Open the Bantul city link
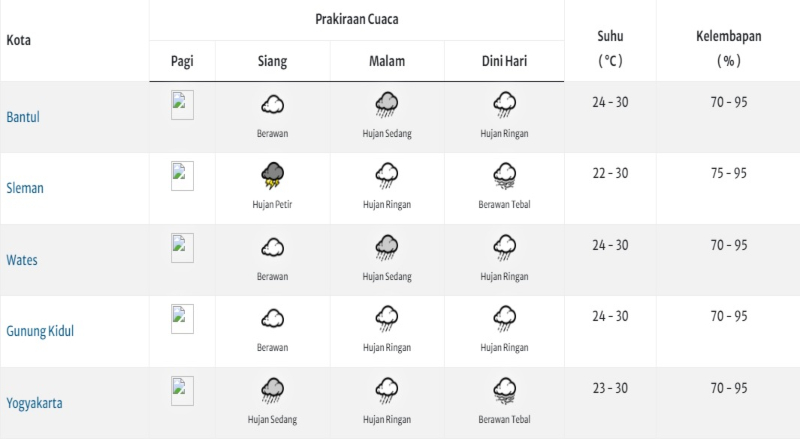This screenshot has height=439, width=800. click(x=23, y=117)
